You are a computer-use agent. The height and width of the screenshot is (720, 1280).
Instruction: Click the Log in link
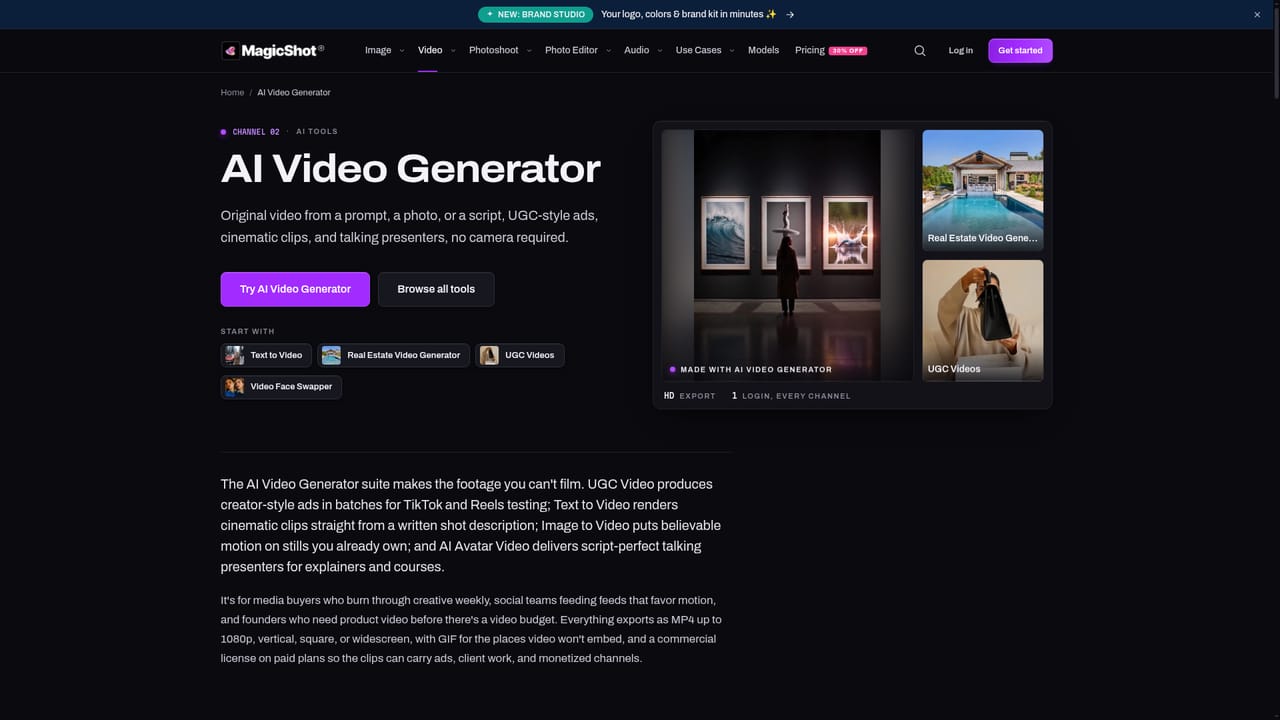click(961, 51)
